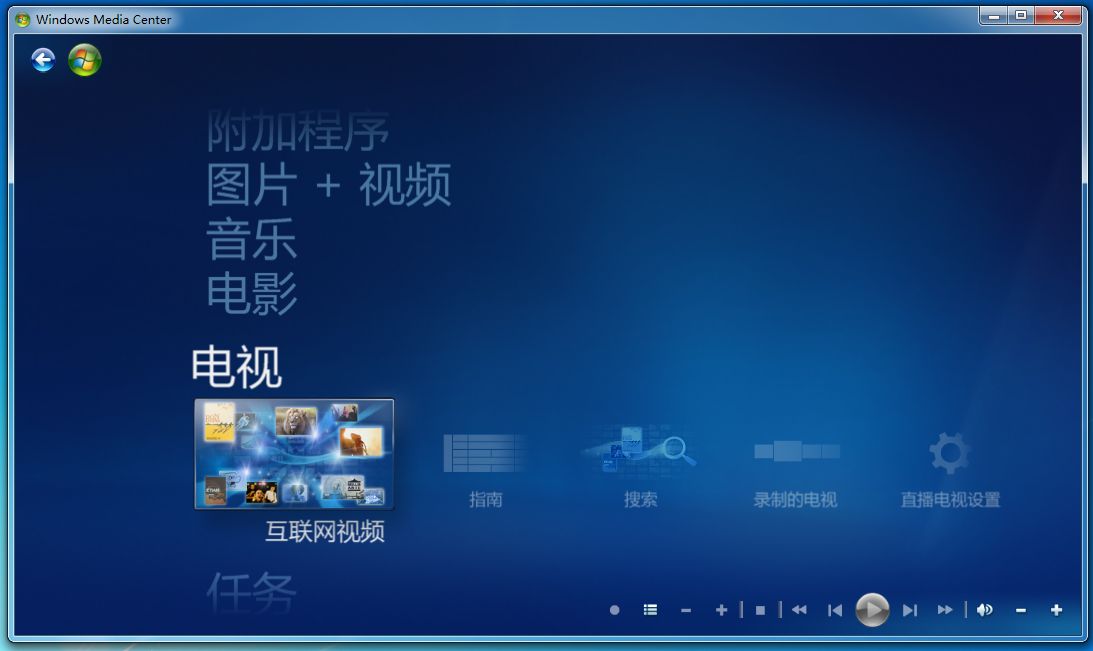Select the 附加程序 menu category
This screenshot has width=1093, height=651.
coord(298,131)
